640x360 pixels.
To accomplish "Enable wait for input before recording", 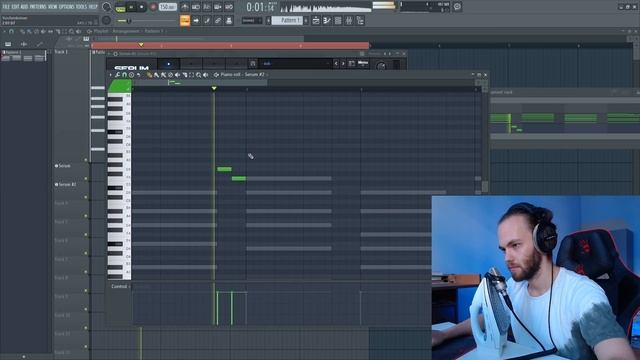I will pyautogui.click(x=196, y=7).
